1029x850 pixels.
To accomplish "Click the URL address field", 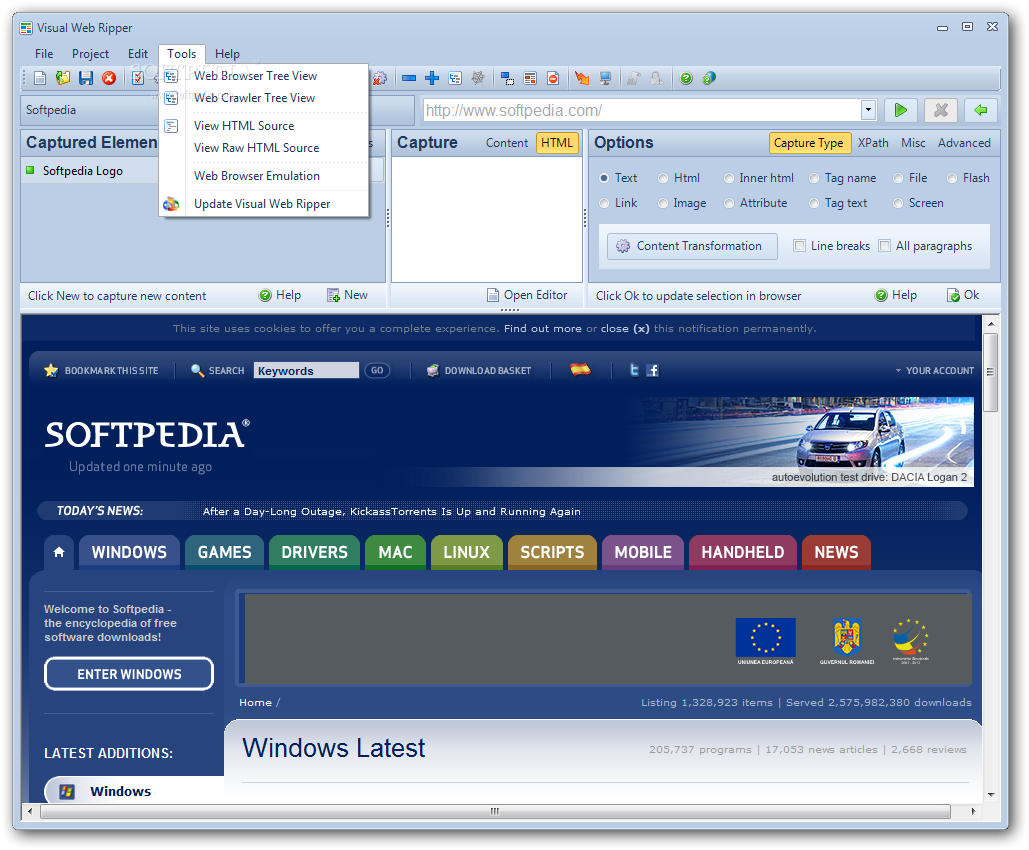I will pos(642,110).
